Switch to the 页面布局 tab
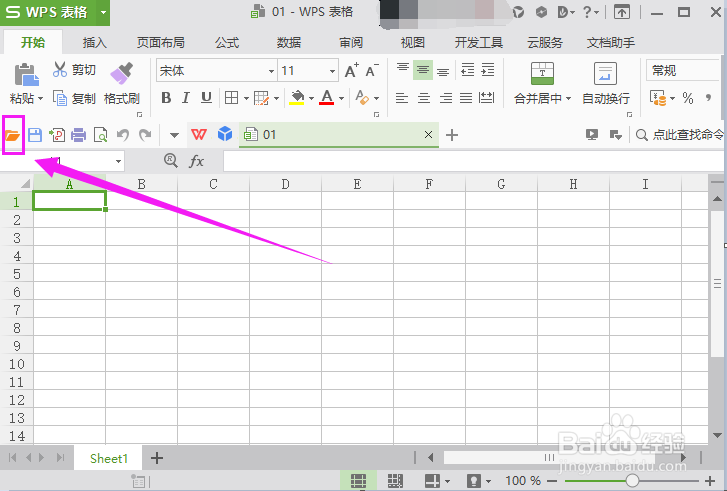727x491 pixels. tap(160, 43)
